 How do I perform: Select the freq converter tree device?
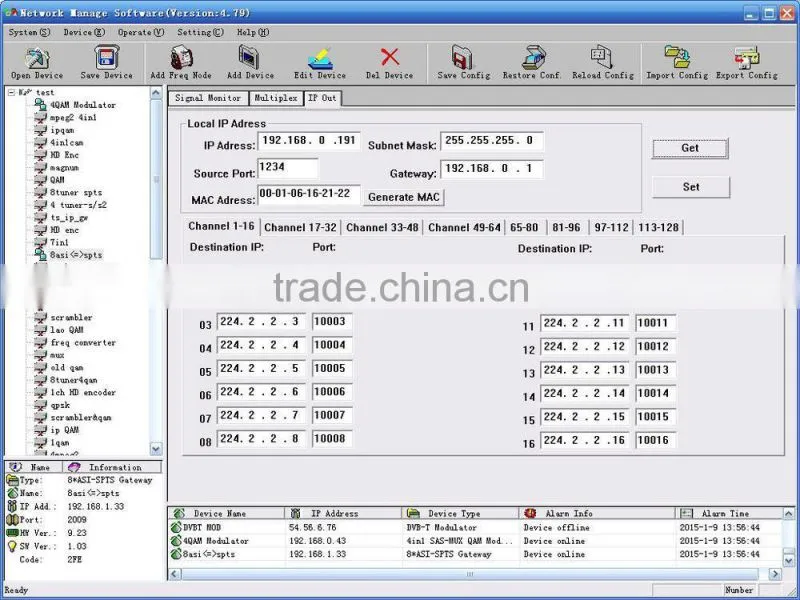pos(83,342)
